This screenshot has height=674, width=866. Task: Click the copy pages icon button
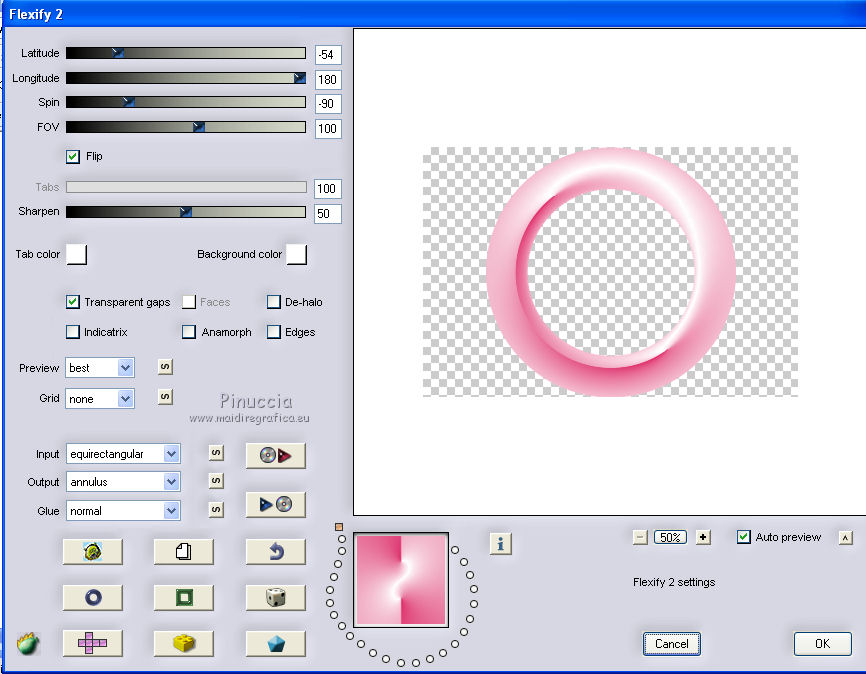coord(183,551)
